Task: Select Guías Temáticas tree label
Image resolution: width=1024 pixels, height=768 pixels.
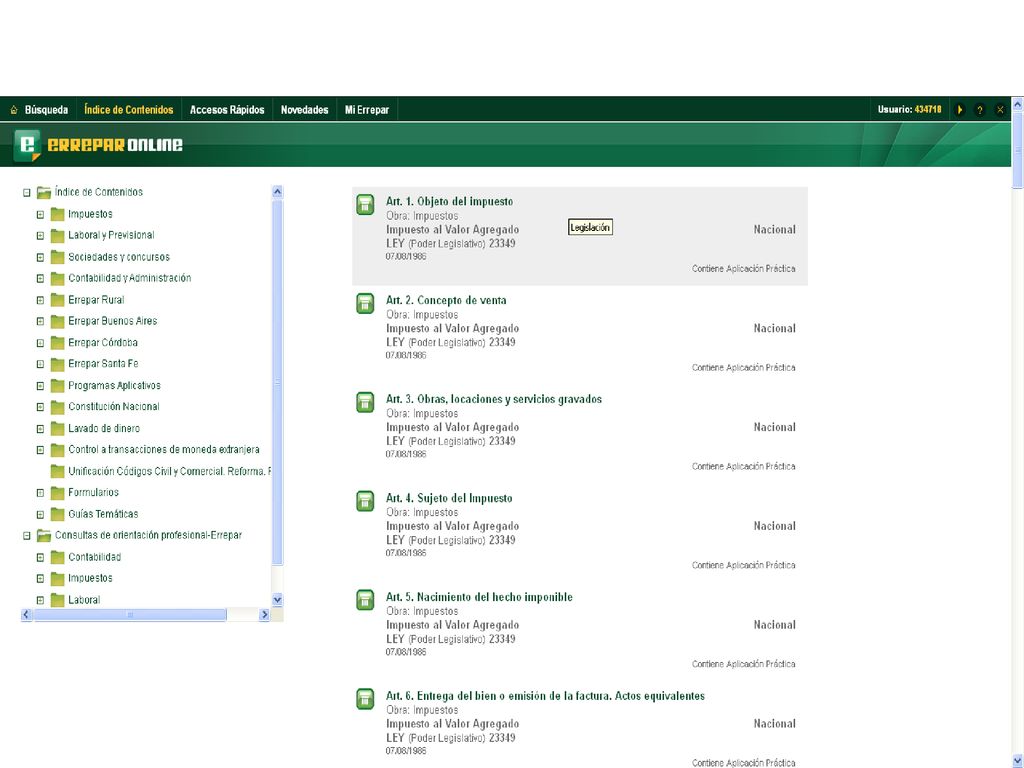Action: (103, 514)
